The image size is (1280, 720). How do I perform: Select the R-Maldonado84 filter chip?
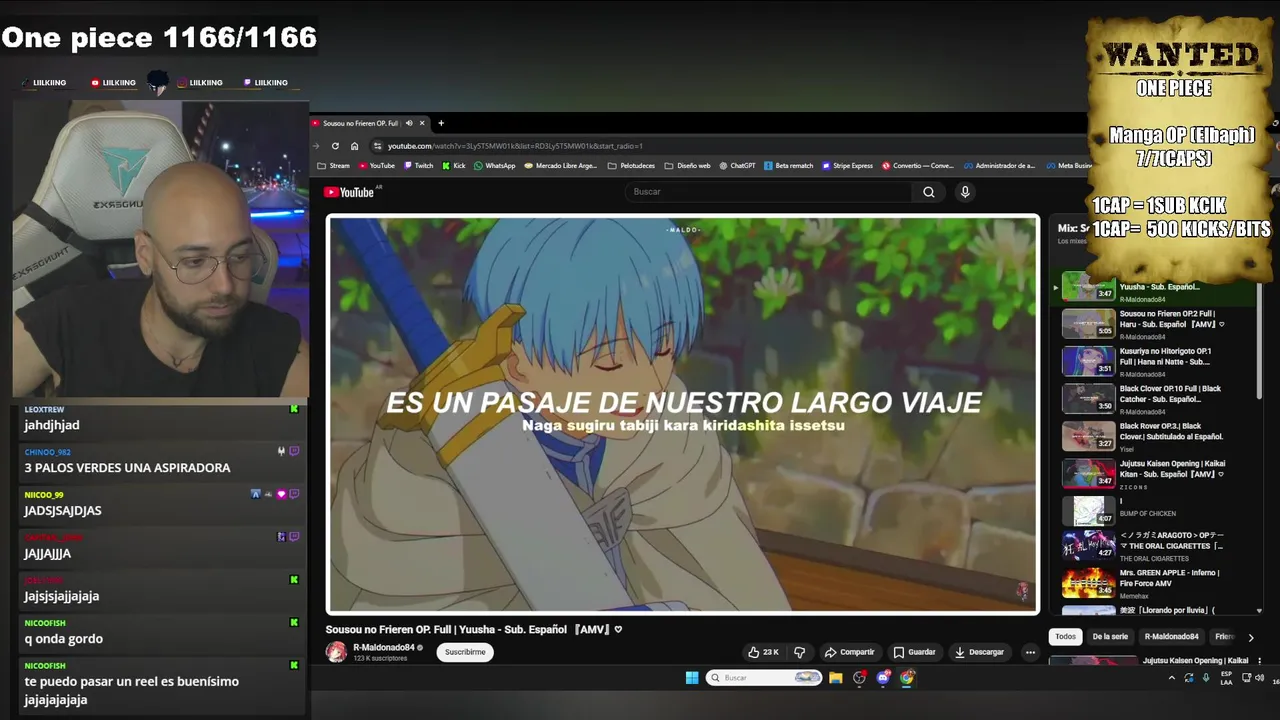click(1171, 637)
